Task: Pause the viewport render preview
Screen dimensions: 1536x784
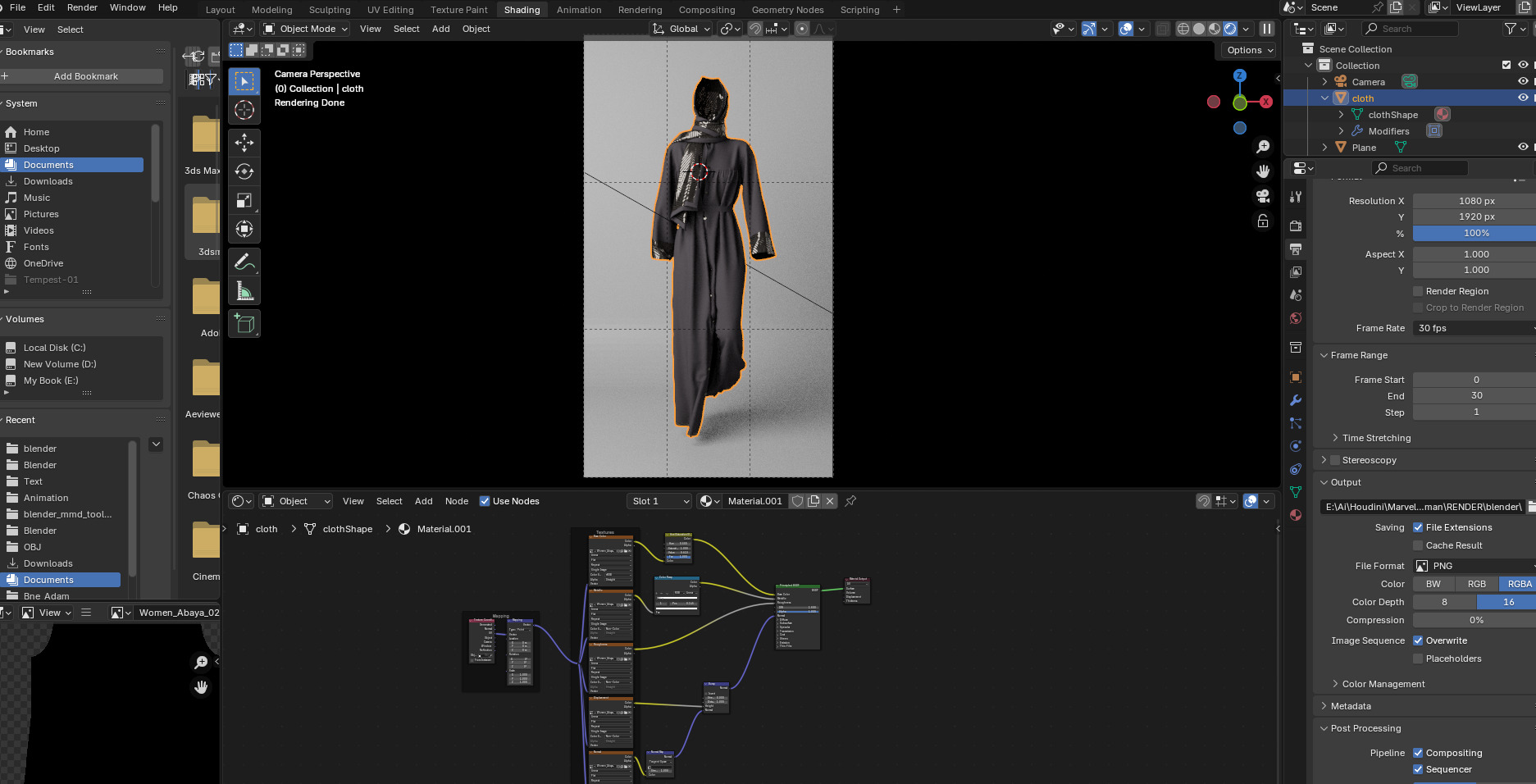Action: (1267, 29)
